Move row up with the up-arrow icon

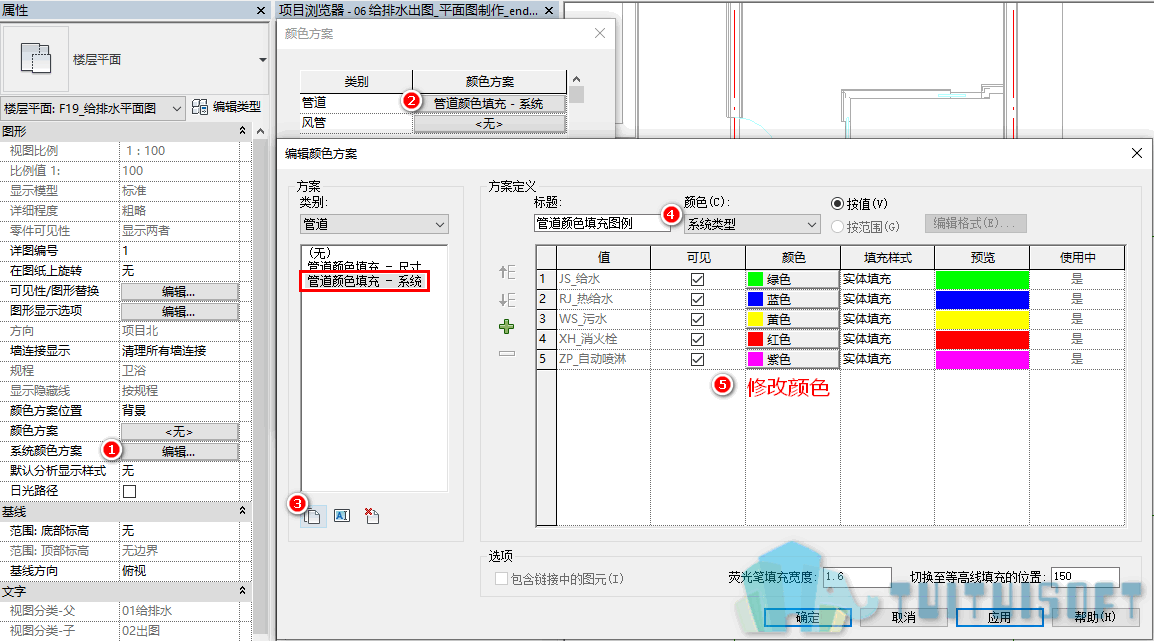pos(506,272)
